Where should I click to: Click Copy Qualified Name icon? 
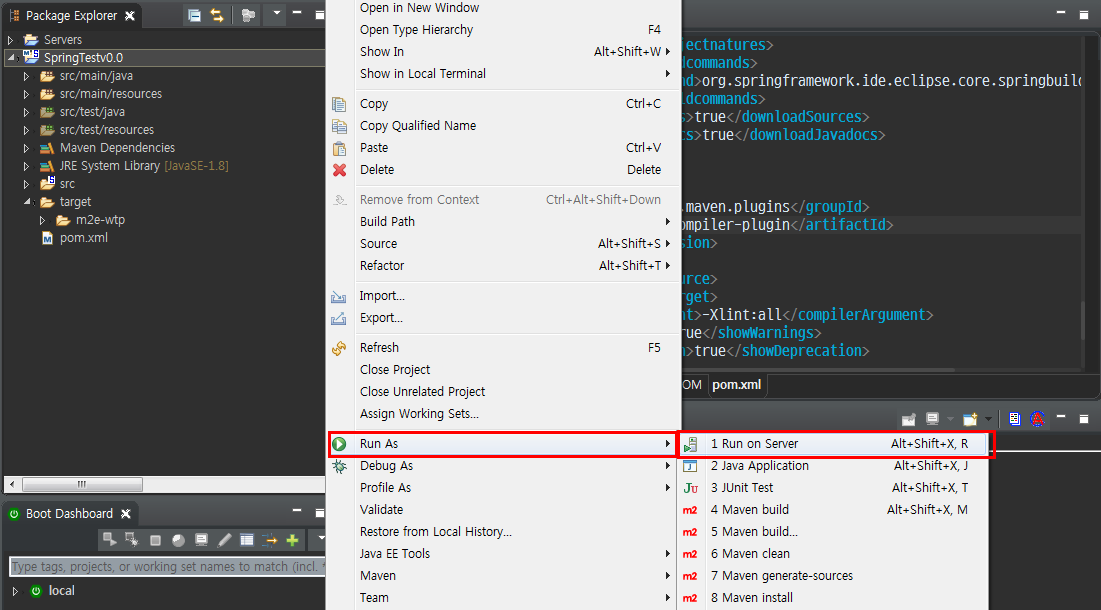(339, 126)
